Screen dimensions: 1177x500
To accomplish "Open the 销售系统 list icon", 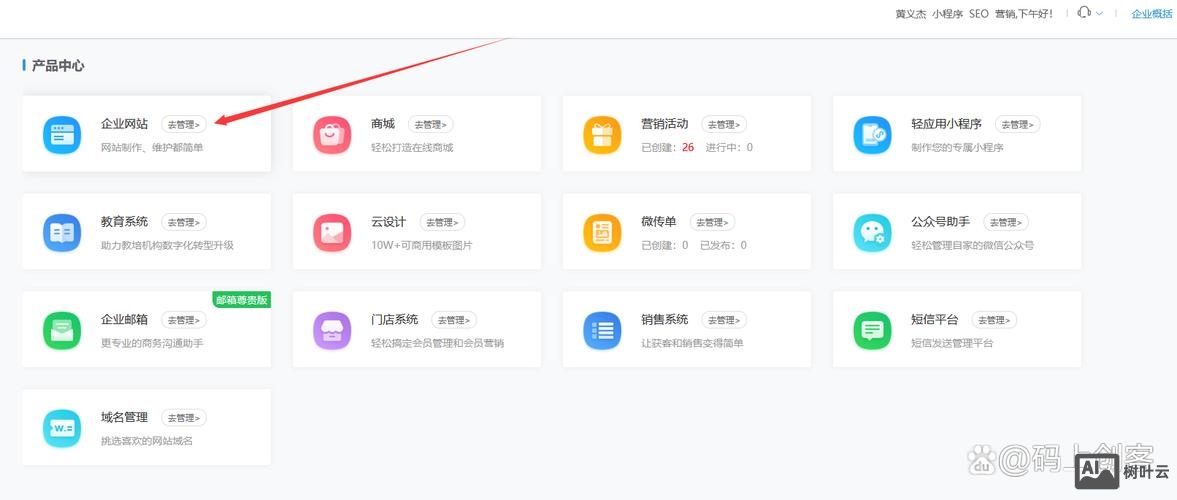I will (x=602, y=330).
